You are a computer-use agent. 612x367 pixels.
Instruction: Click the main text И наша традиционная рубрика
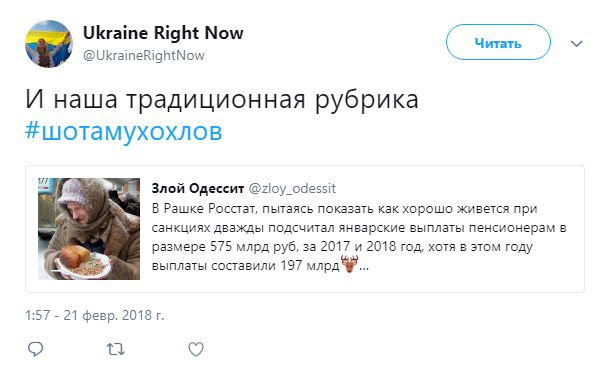(222, 99)
